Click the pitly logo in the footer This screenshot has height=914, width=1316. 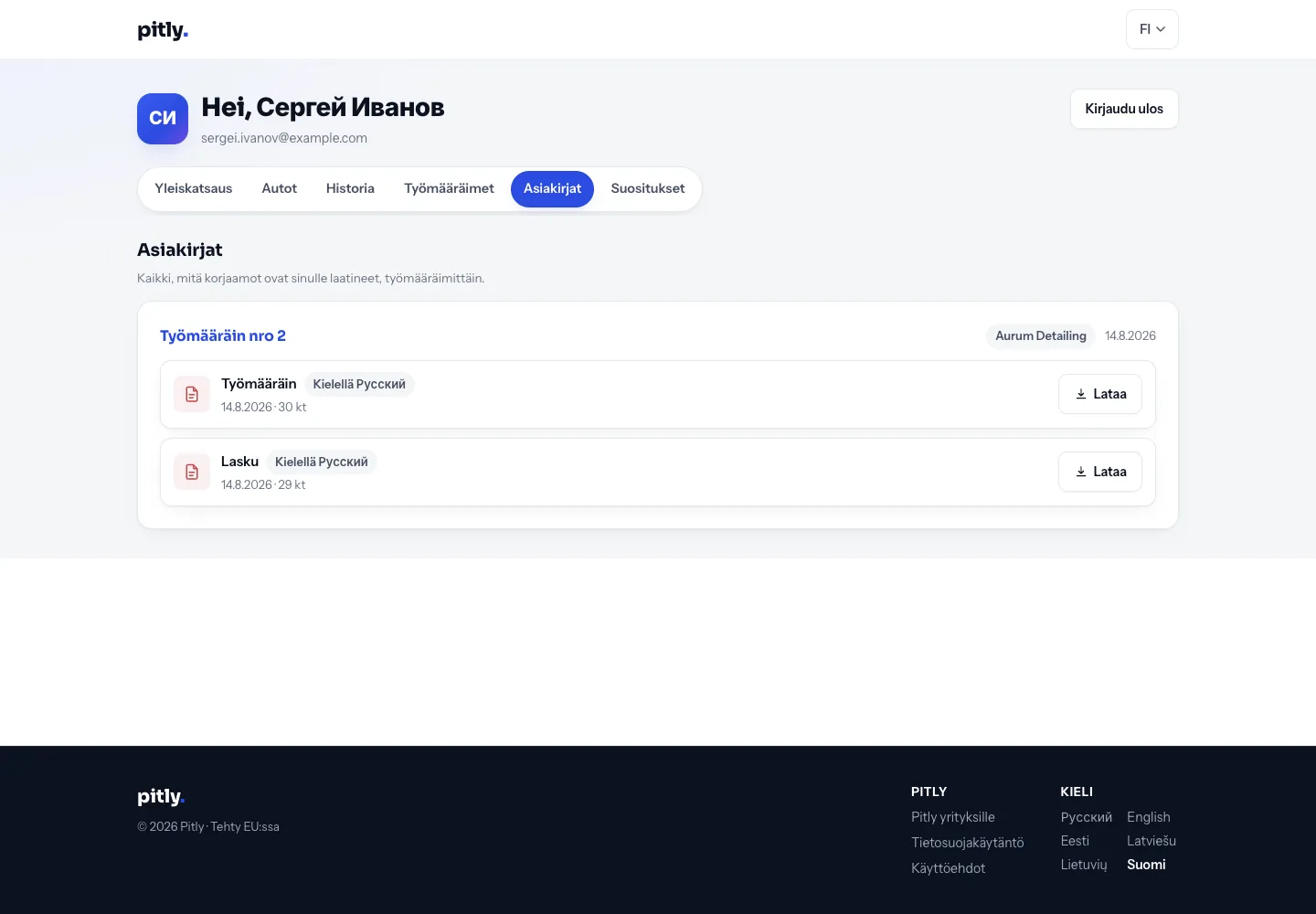[x=161, y=796]
